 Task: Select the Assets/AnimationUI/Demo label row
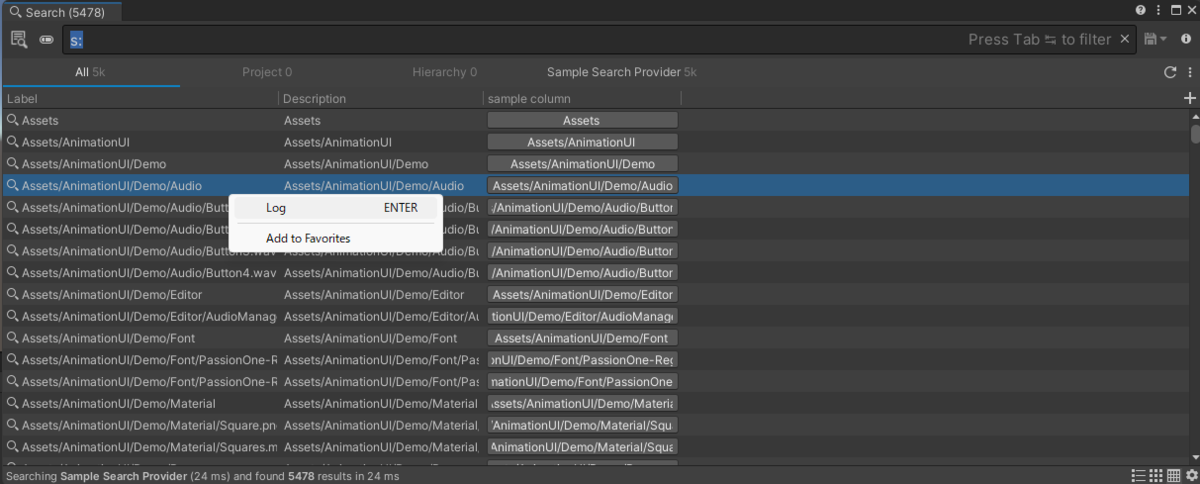pos(94,164)
